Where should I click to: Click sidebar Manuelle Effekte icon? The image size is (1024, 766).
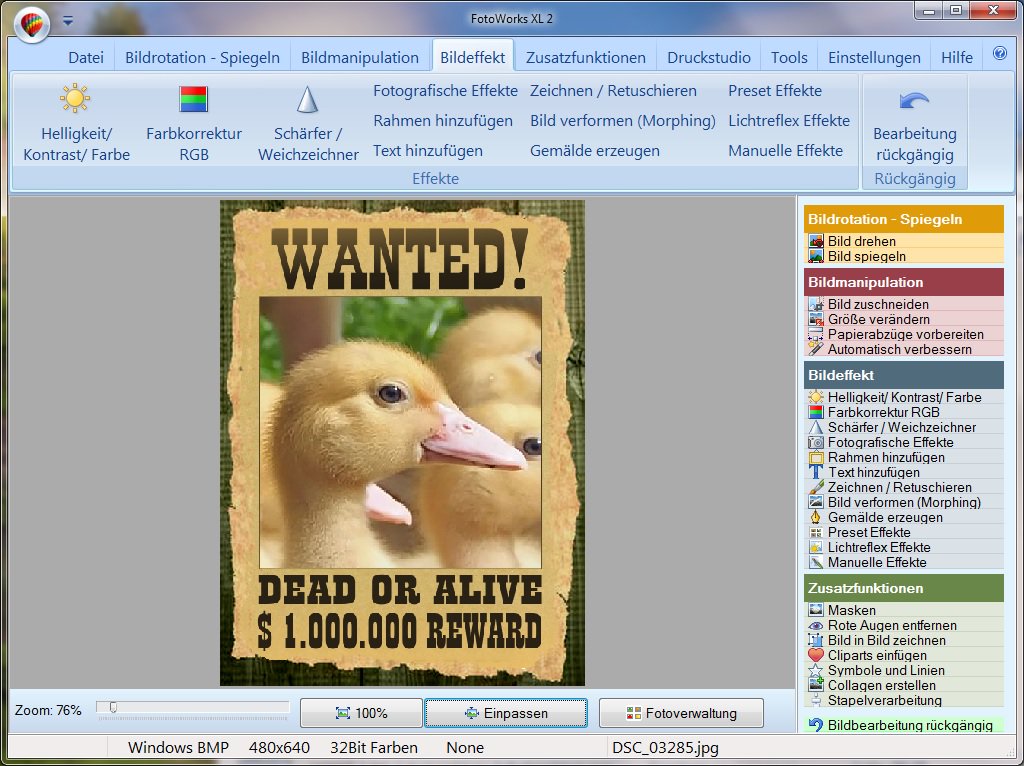816,562
